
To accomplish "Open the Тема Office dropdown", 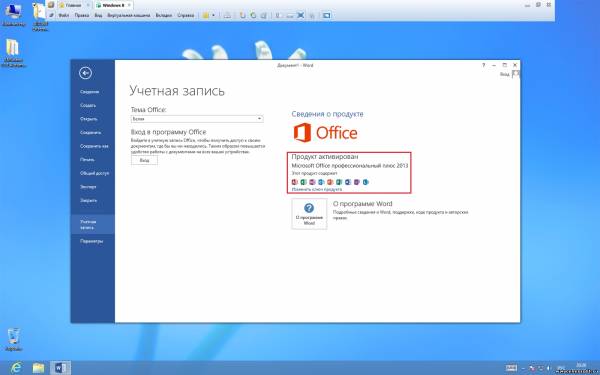I will point(197,119).
